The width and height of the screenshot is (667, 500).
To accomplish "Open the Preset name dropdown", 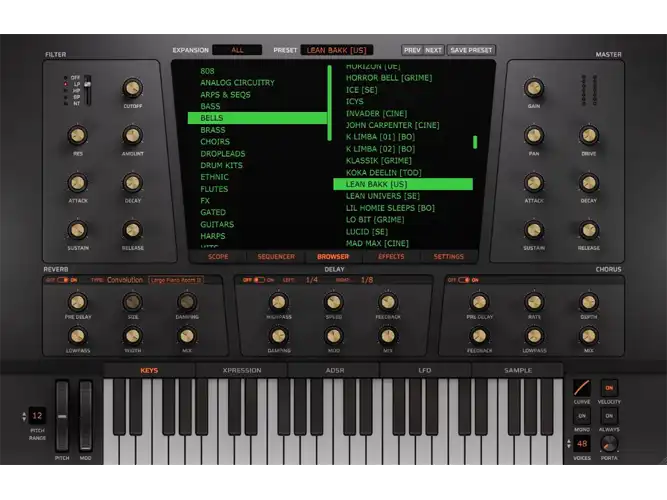I will (x=336, y=50).
